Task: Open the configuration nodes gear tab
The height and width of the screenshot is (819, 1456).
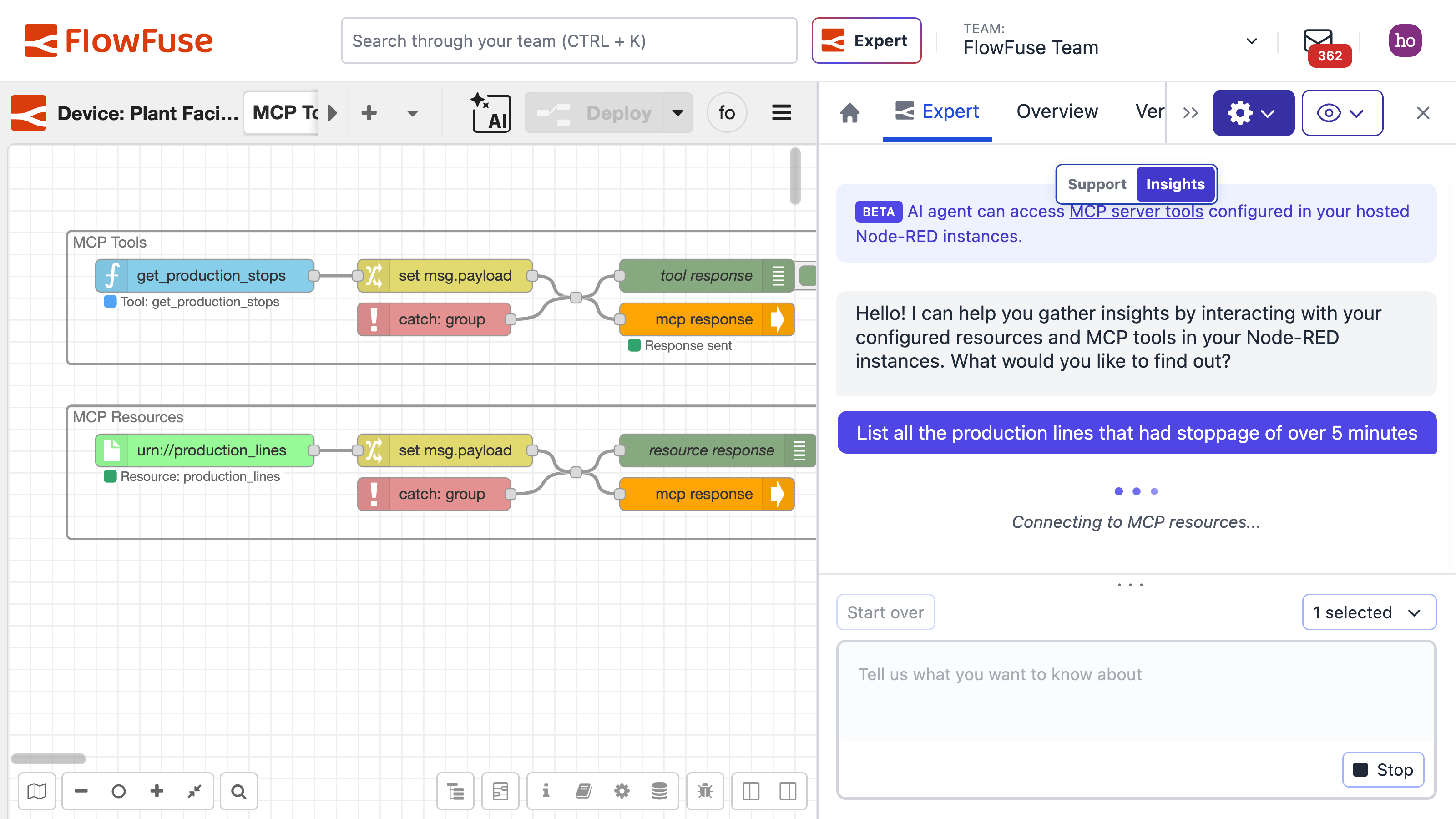Action: point(622,791)
